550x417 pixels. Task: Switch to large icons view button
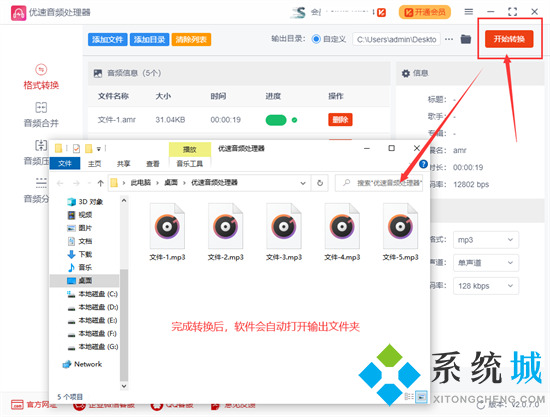pos(421,397)
